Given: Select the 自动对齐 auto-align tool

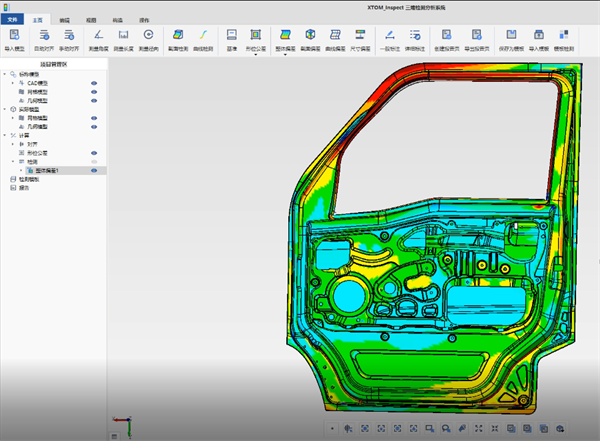Looking at the screenshot, I should point(45,38).
